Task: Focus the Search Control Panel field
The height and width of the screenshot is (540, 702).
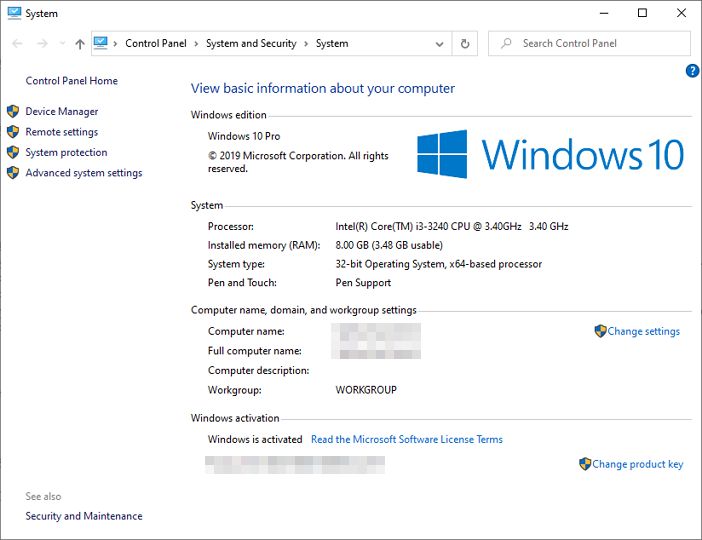Action: click(590, 43)
